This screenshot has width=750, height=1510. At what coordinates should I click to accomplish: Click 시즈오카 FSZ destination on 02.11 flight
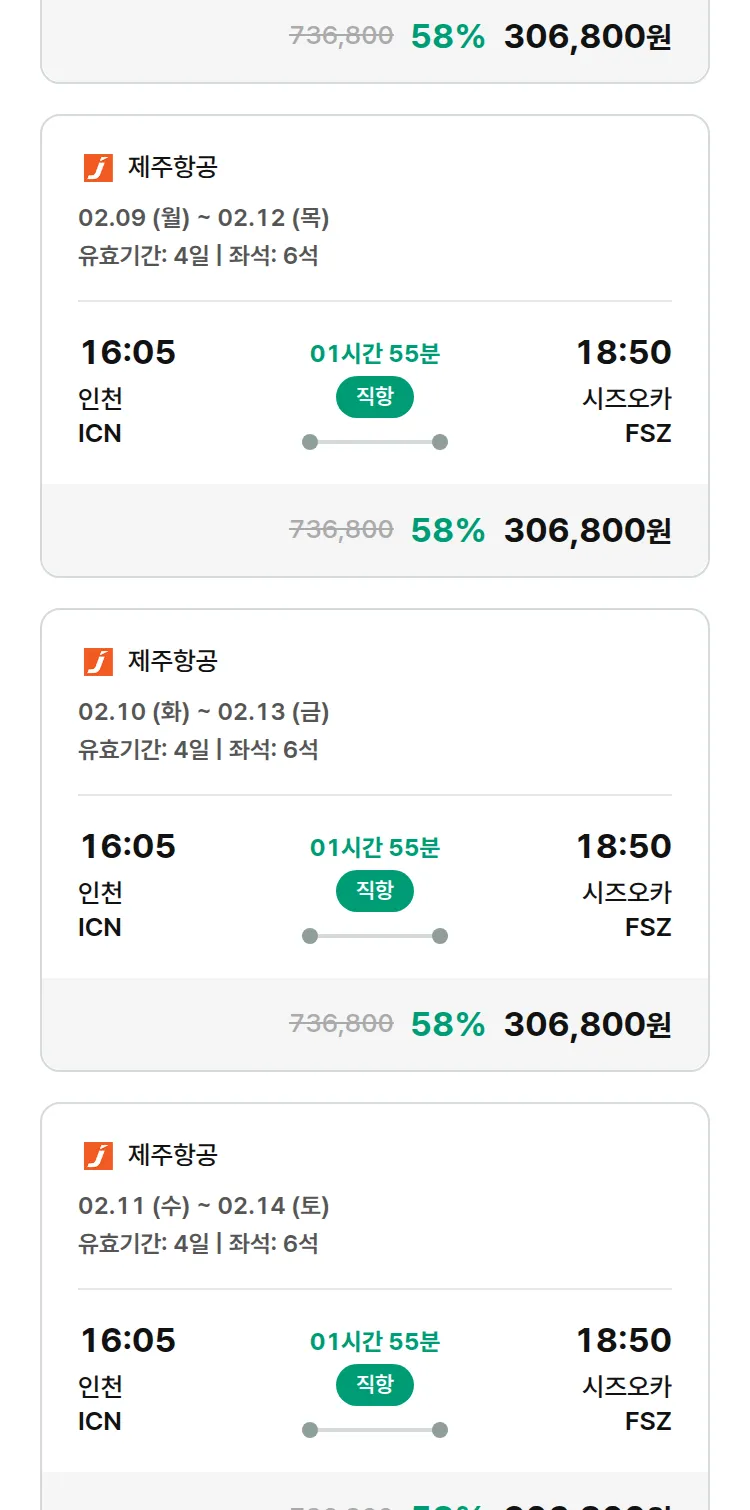click(x=627, y=1403)
